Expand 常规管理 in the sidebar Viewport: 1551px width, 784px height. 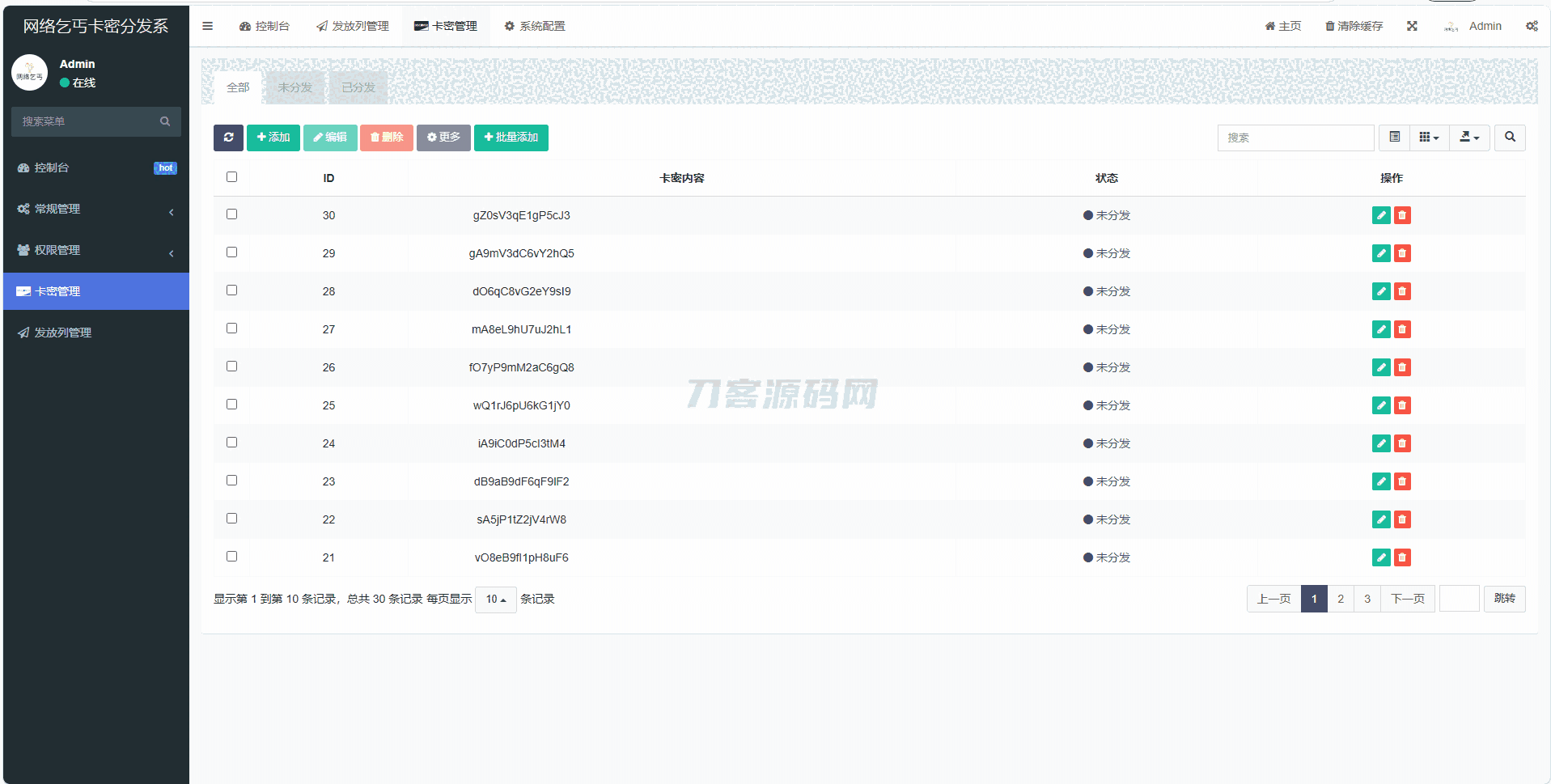pos(95,209)
